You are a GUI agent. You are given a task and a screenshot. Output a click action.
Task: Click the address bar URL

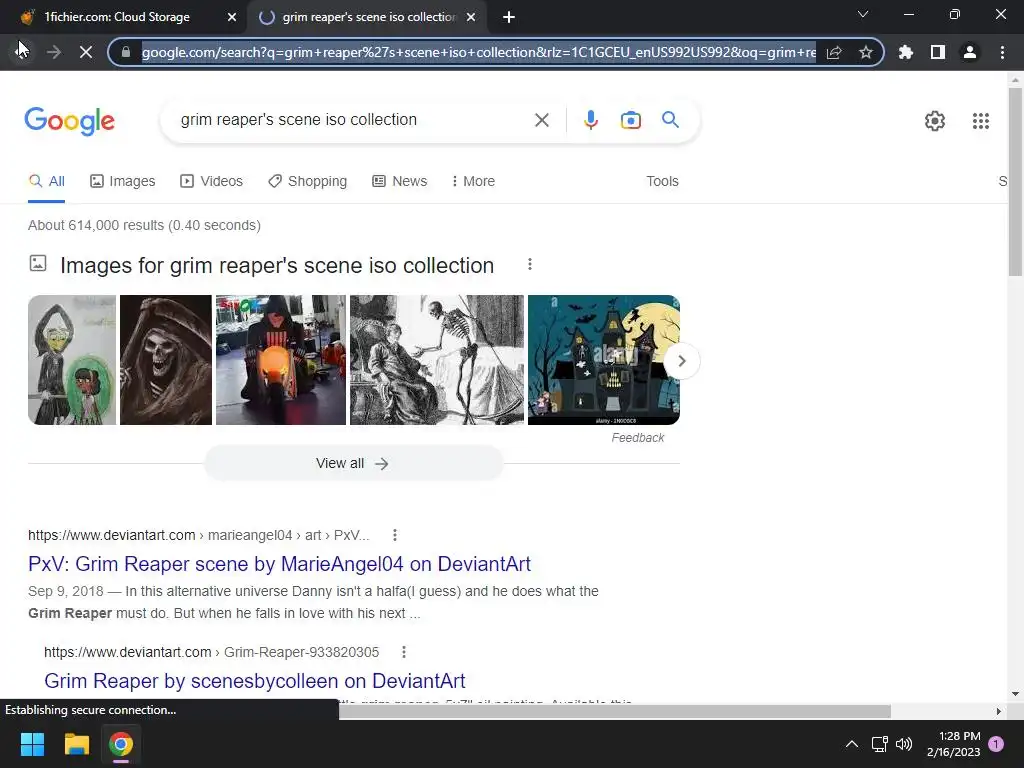coord(478,52)
